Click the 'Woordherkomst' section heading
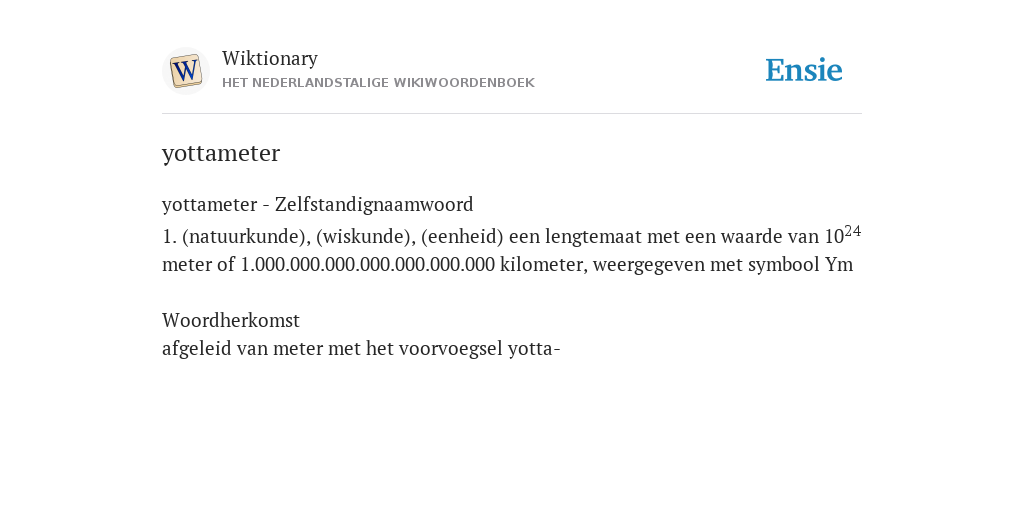 (x=231, y=321)
